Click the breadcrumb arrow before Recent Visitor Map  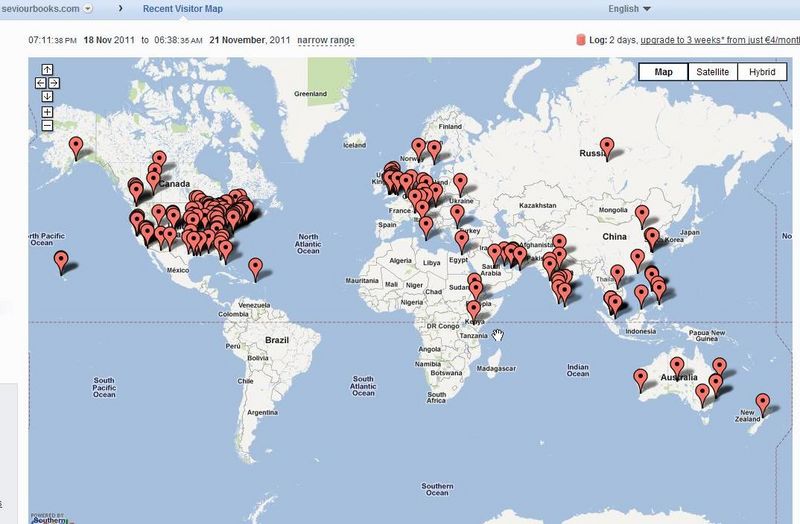120,8
